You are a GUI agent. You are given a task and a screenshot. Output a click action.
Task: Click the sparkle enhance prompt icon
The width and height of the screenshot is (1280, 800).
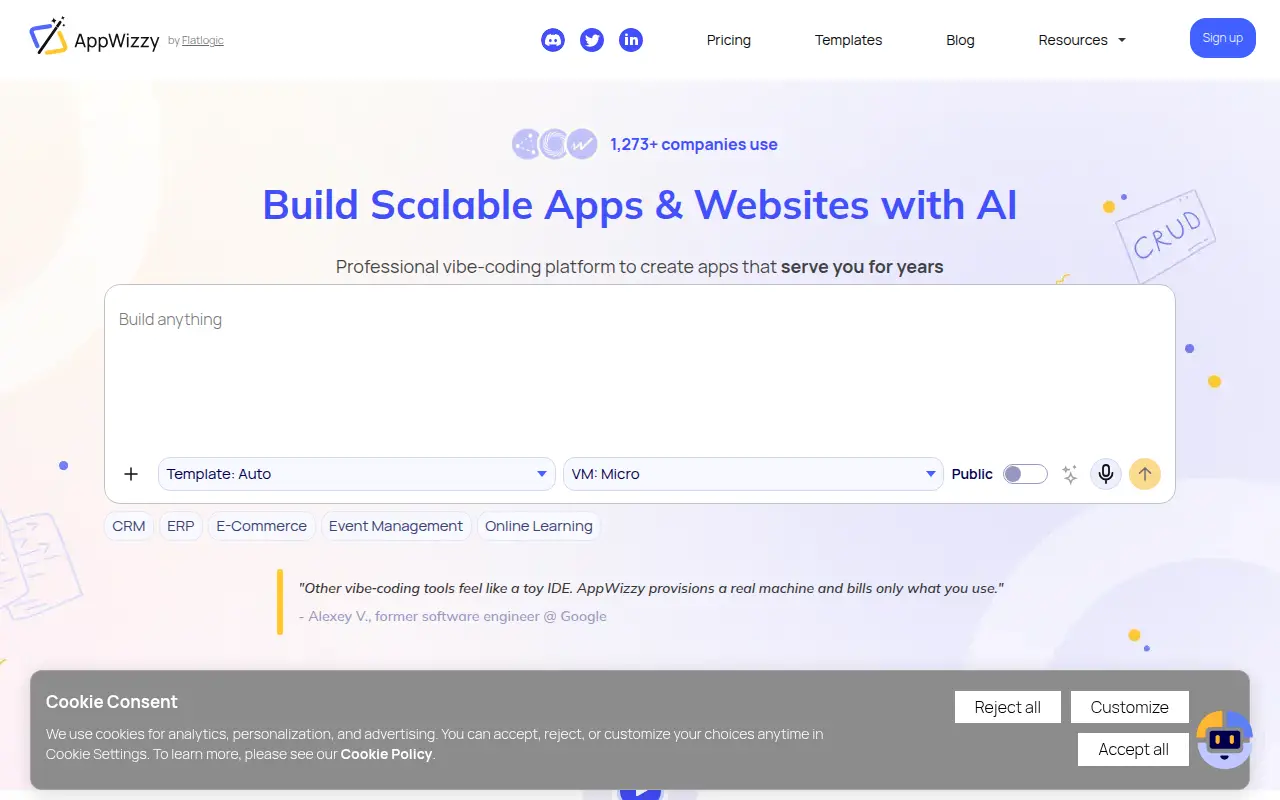(1070, 475)
